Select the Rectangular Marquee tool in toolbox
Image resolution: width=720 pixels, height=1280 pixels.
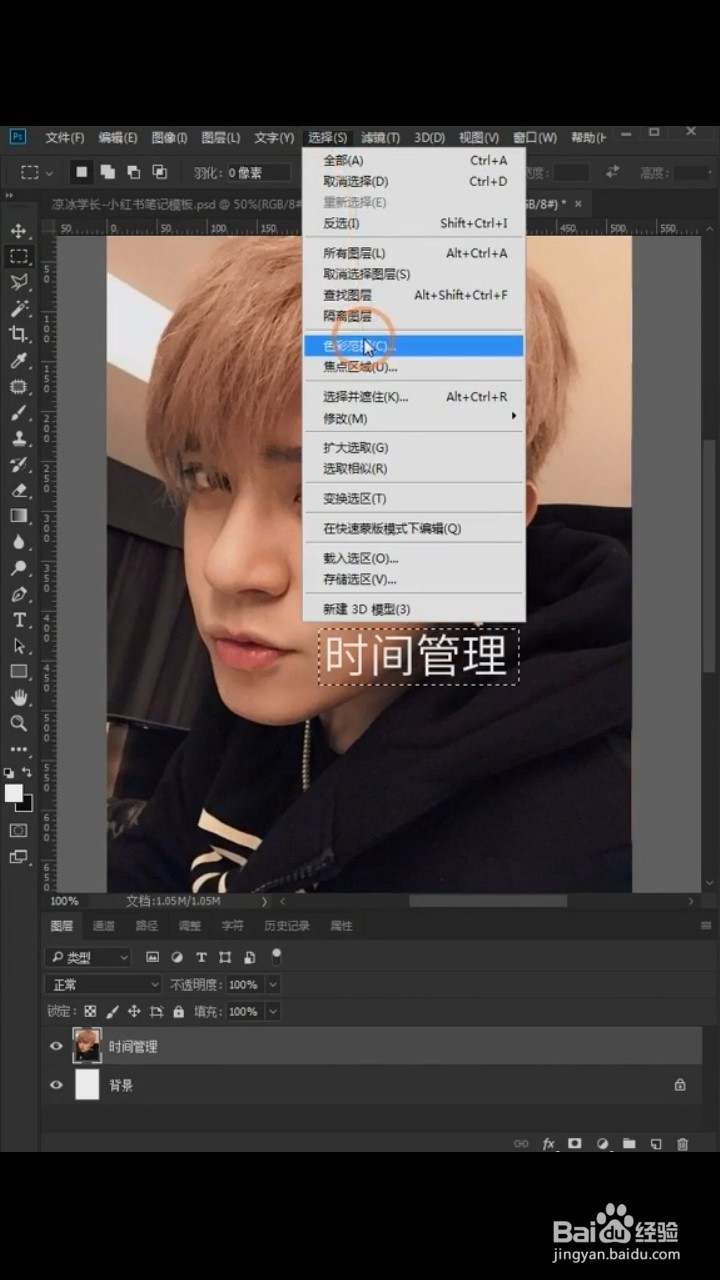click(19, 256)
